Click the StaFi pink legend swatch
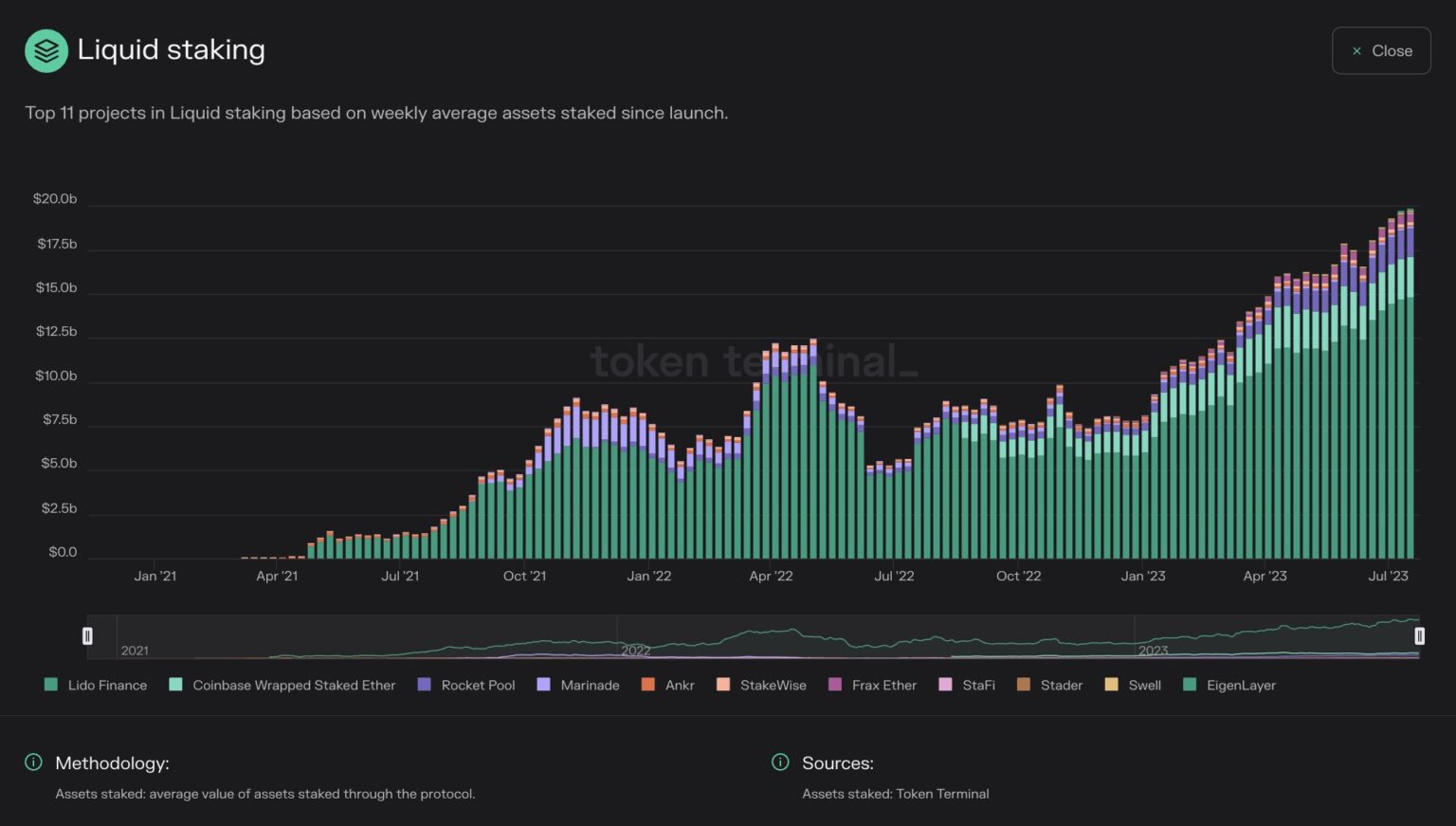The height and width of the screenshot is (826, 1456). click(945, 685)
